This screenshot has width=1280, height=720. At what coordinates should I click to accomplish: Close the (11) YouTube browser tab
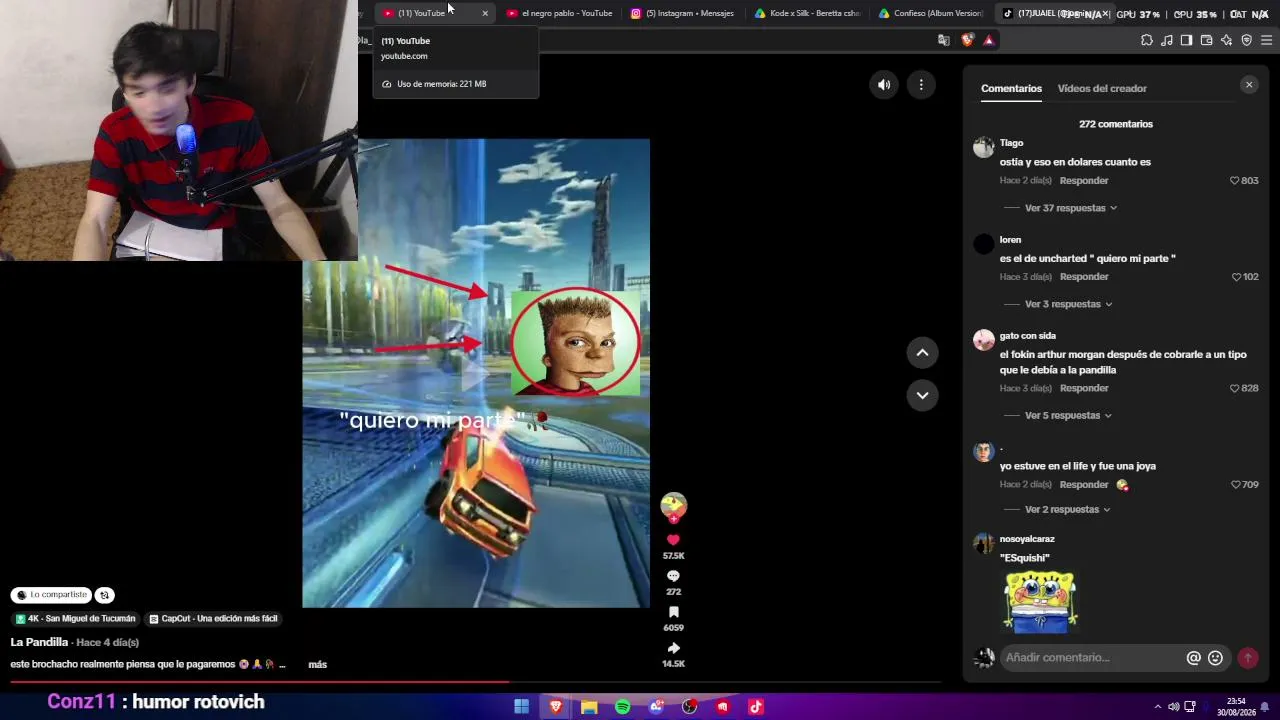tap(485, 13)
